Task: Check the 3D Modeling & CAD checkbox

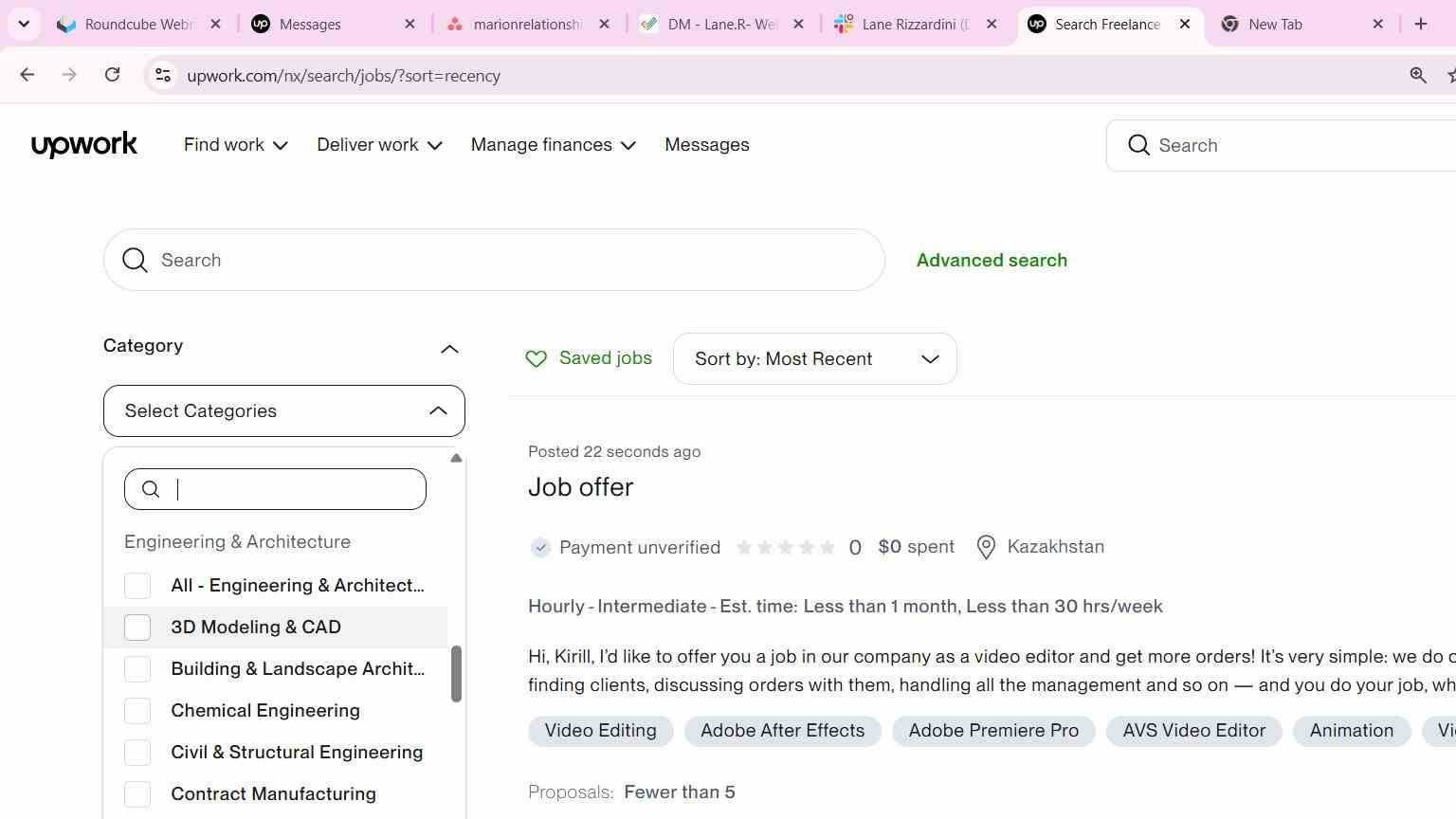Action: (x=137, y=628)
